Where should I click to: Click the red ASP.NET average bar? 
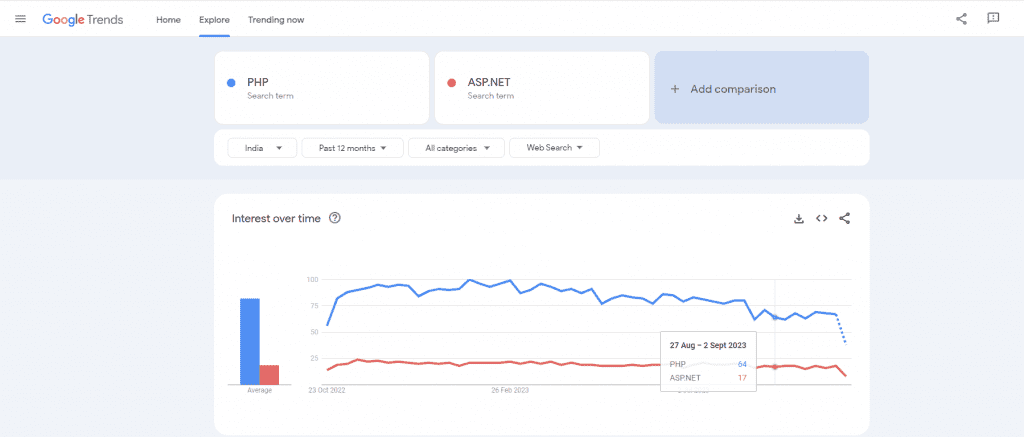coord(269,375)
